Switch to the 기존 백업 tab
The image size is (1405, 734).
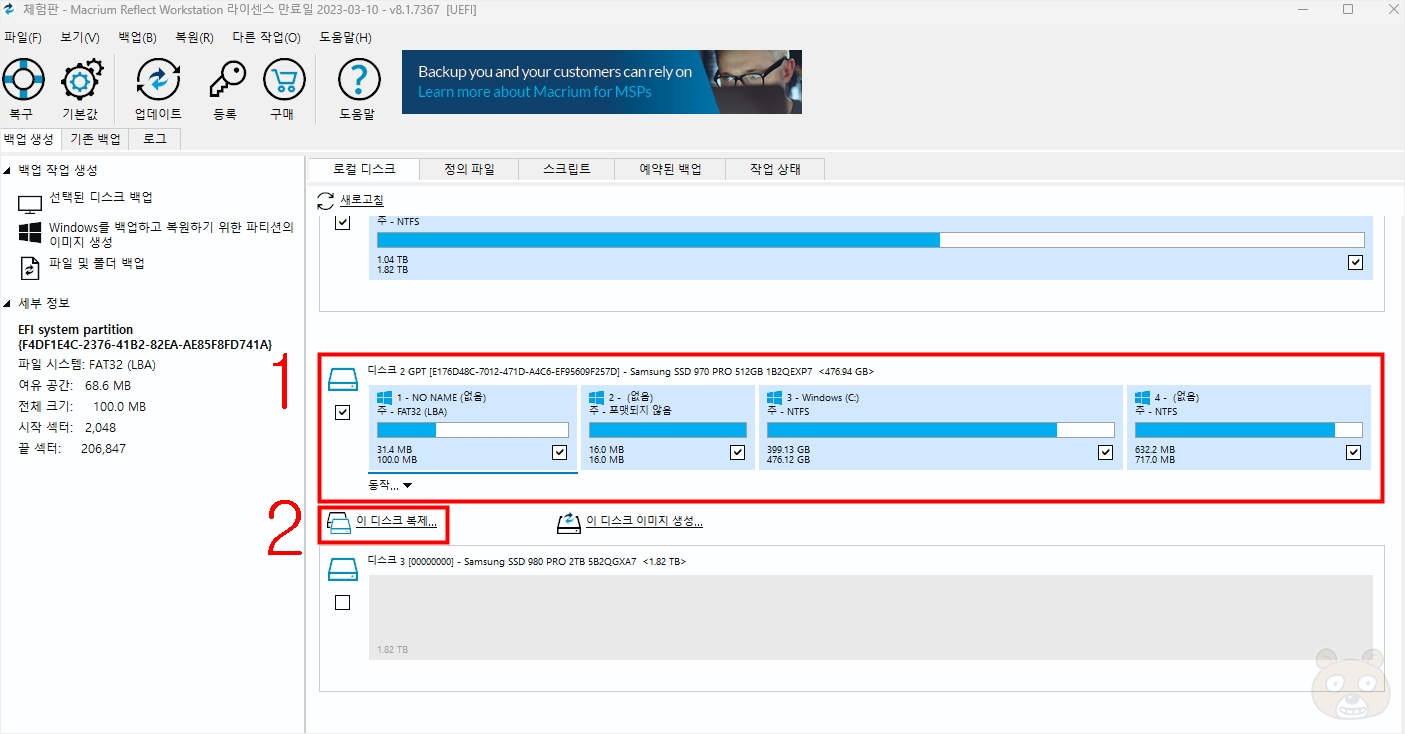click(95, 139)
